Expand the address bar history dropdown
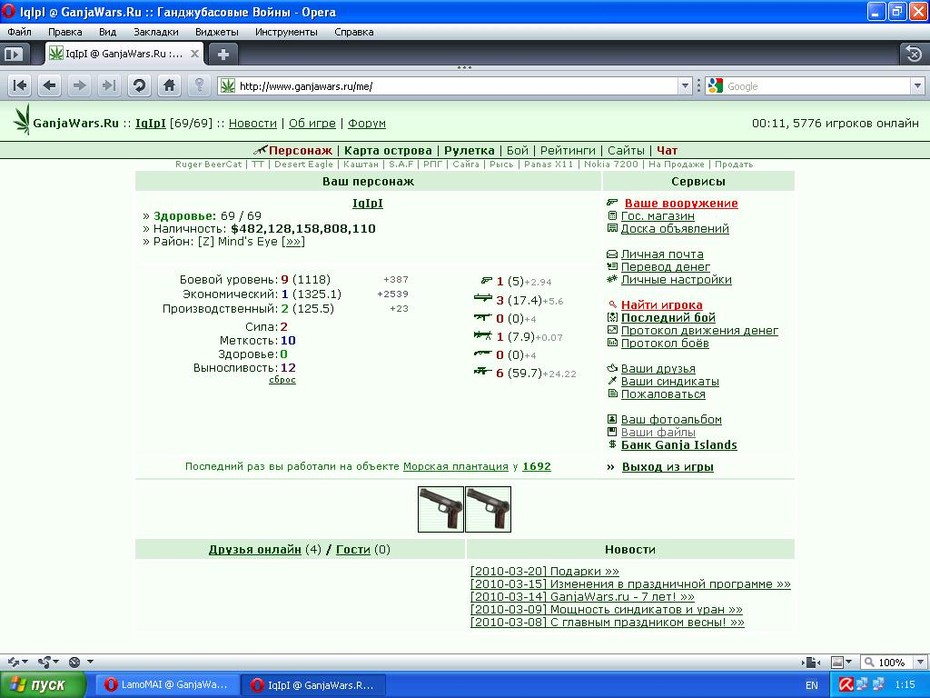The height and width of the screenshot is (698, 930). (685, 86)
